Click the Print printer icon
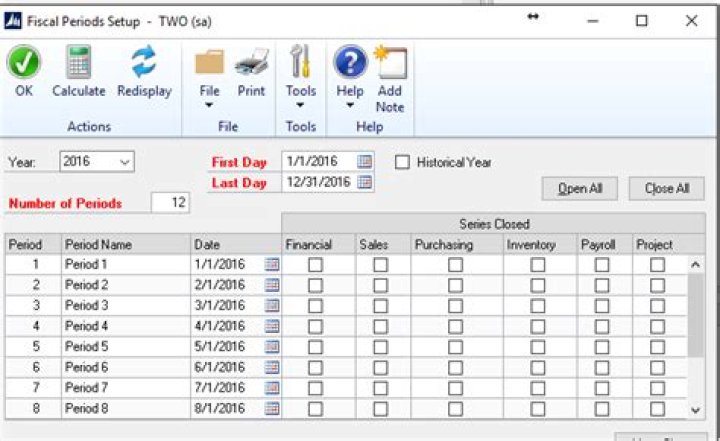 [x=251, y=64]
